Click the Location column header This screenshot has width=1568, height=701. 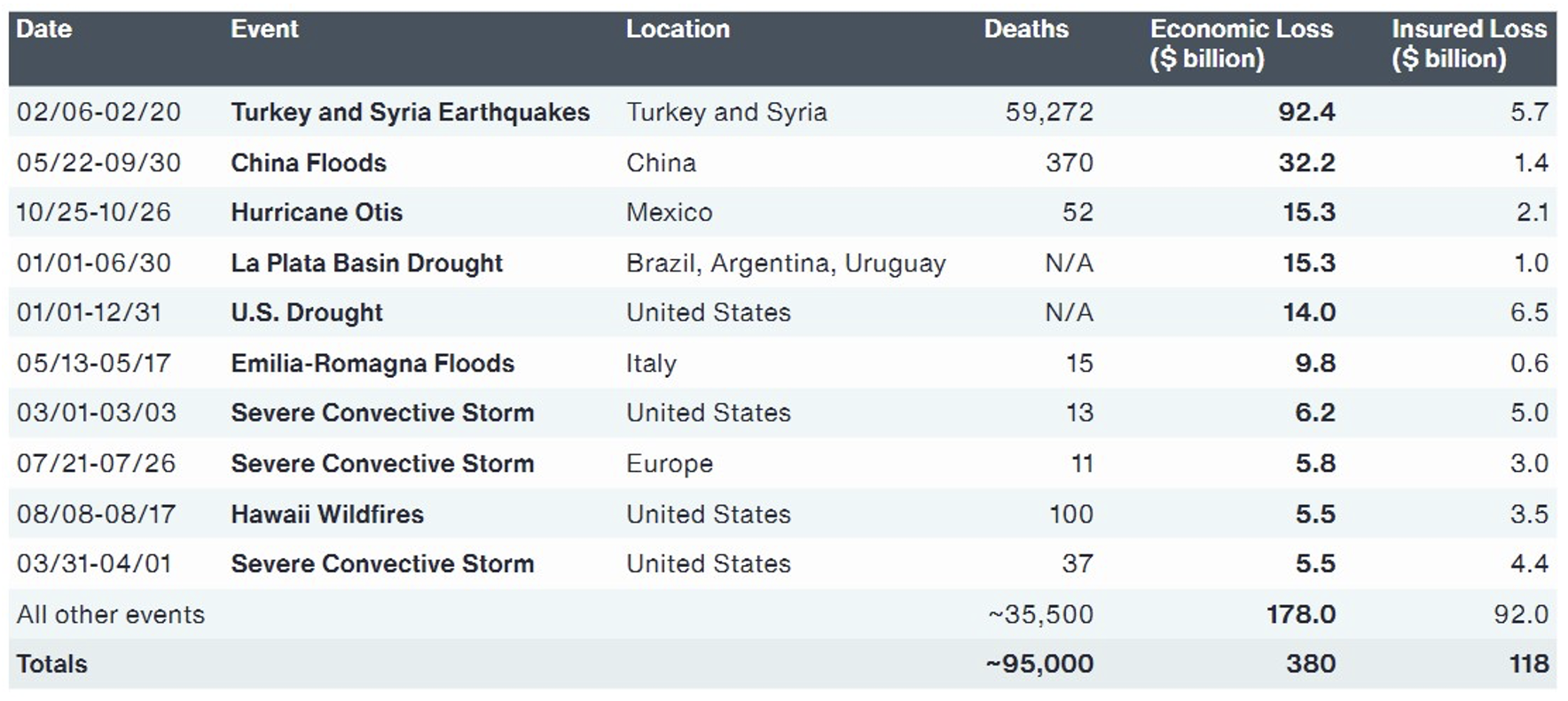coord(678,29)
